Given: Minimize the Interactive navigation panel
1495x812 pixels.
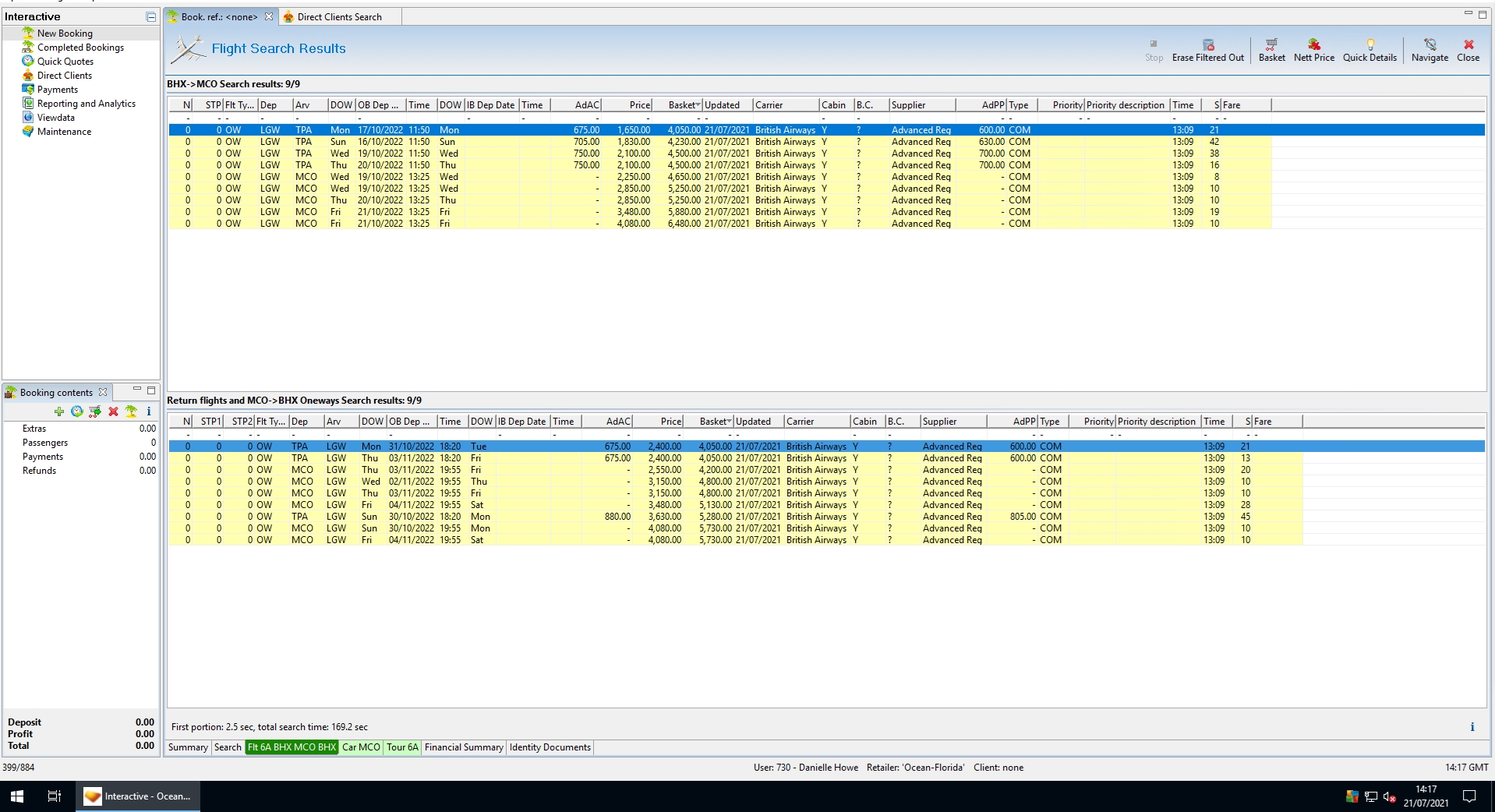Looking at the screenshot, I should click(151, 16).
